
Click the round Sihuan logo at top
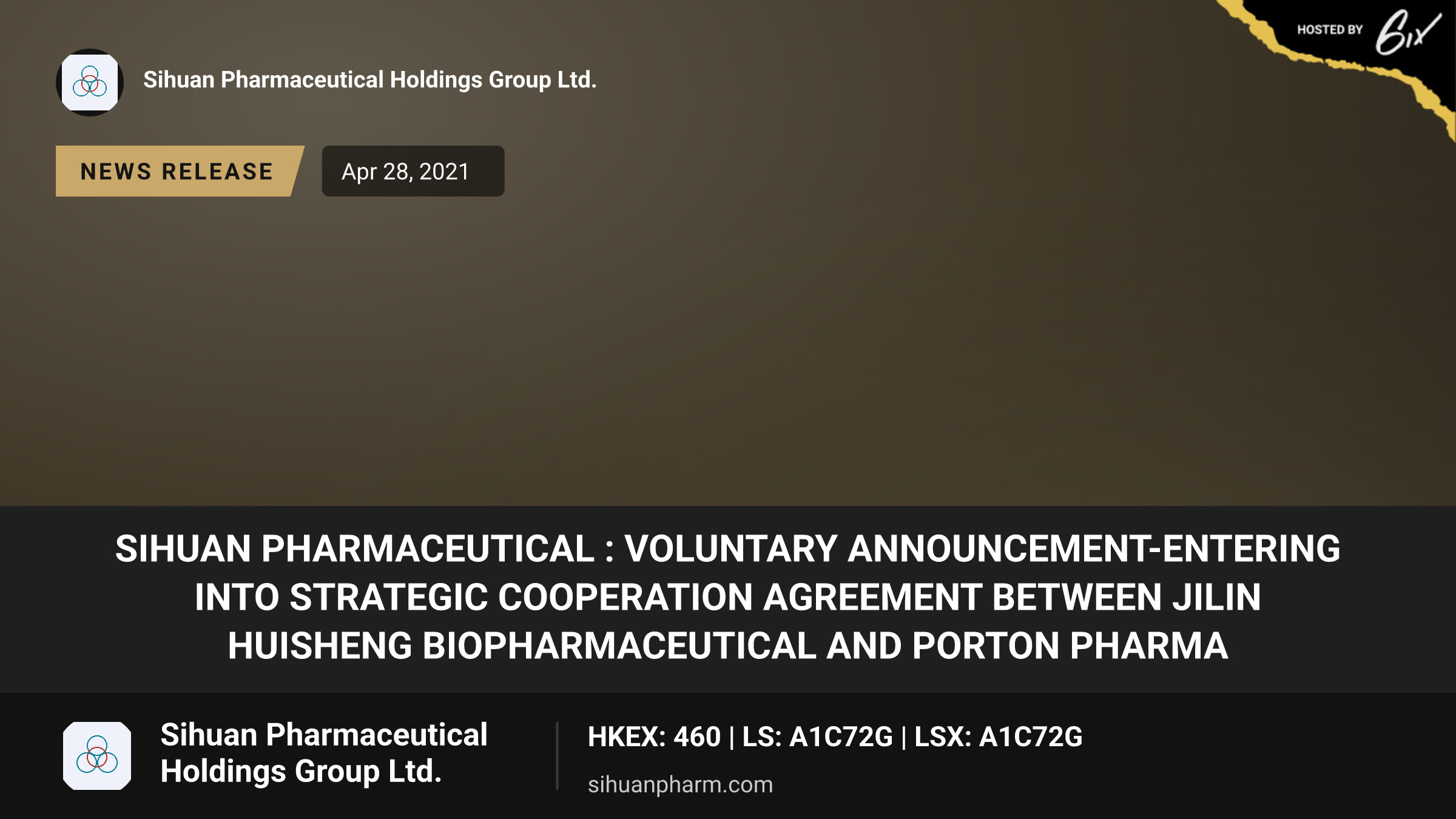pyautogui.click(x=90, y=82)
